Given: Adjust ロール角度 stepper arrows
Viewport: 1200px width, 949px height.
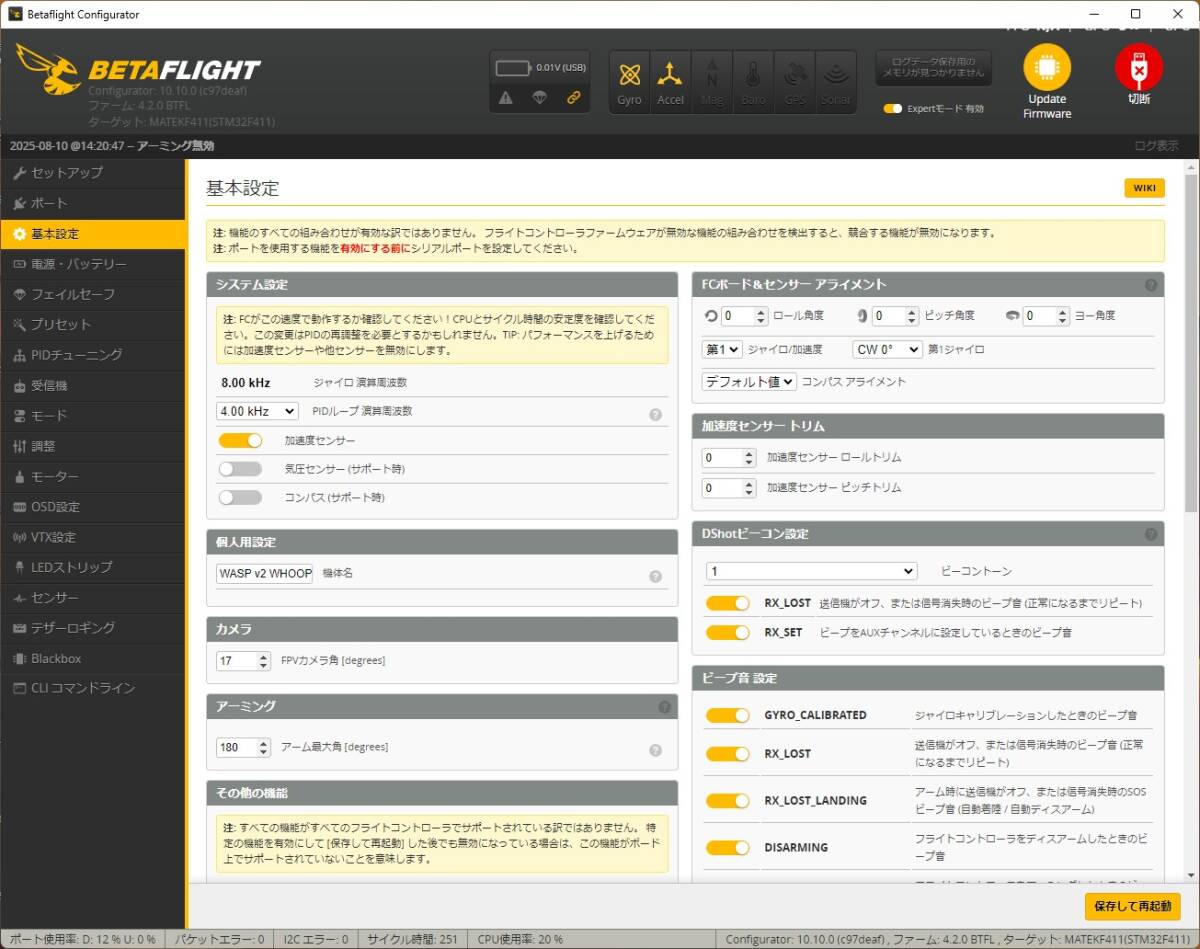Looking at the screenshot, I should tap(762, 316).
